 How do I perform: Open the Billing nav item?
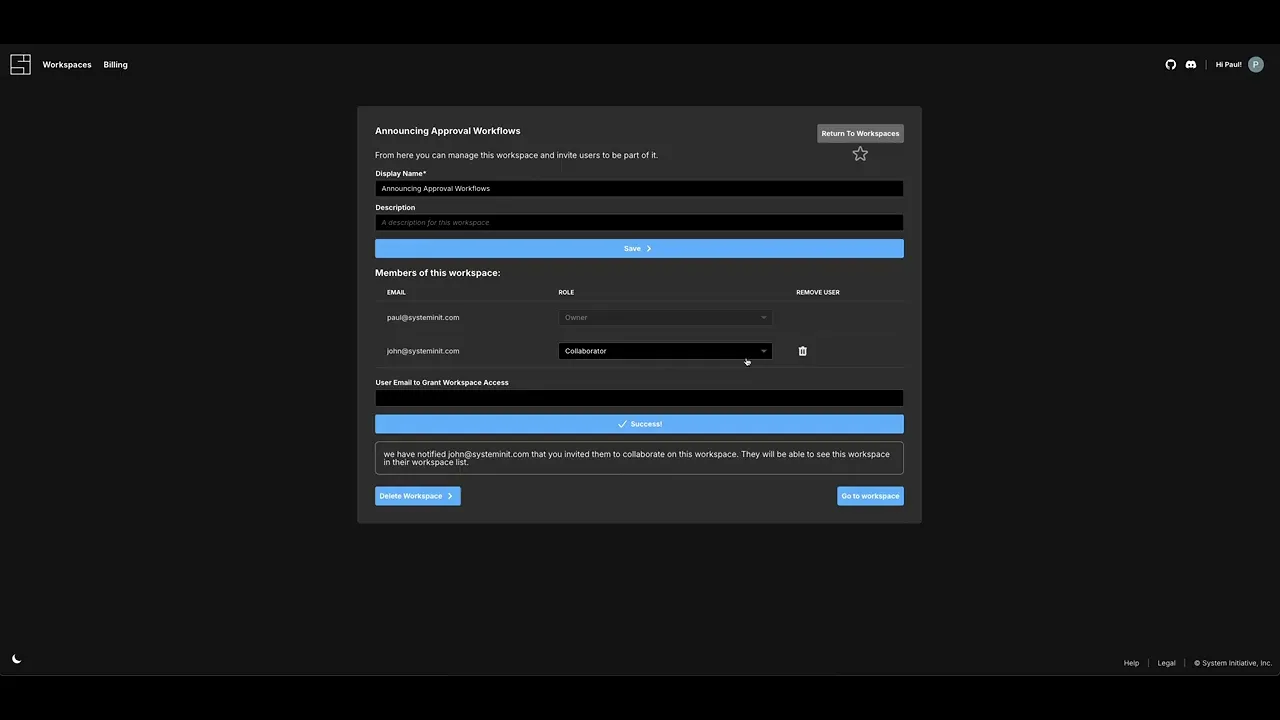tap(115, 65)
